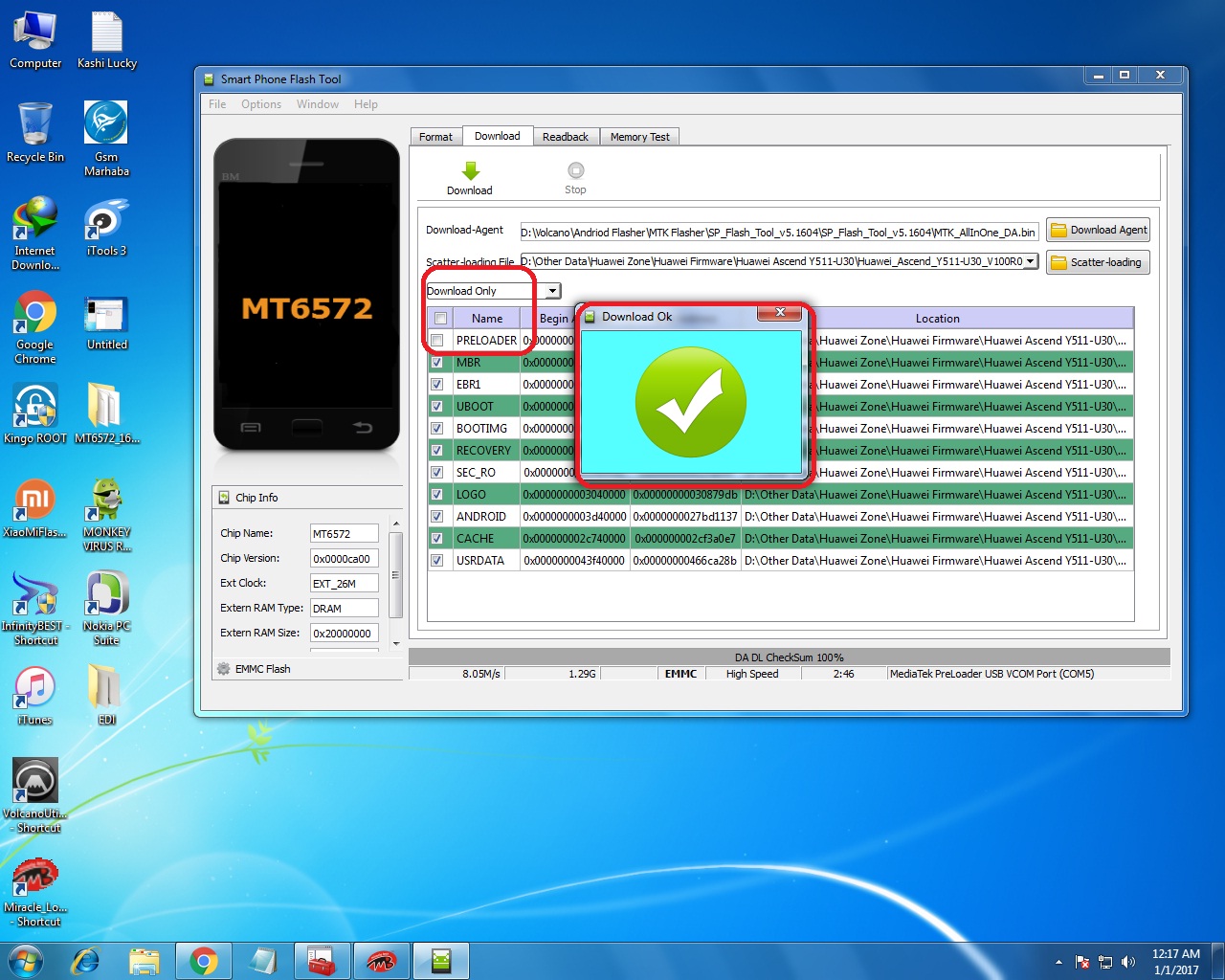1225x980 pixels.
Task: Select the EDI folder on desktop
Action: (106, 696)
